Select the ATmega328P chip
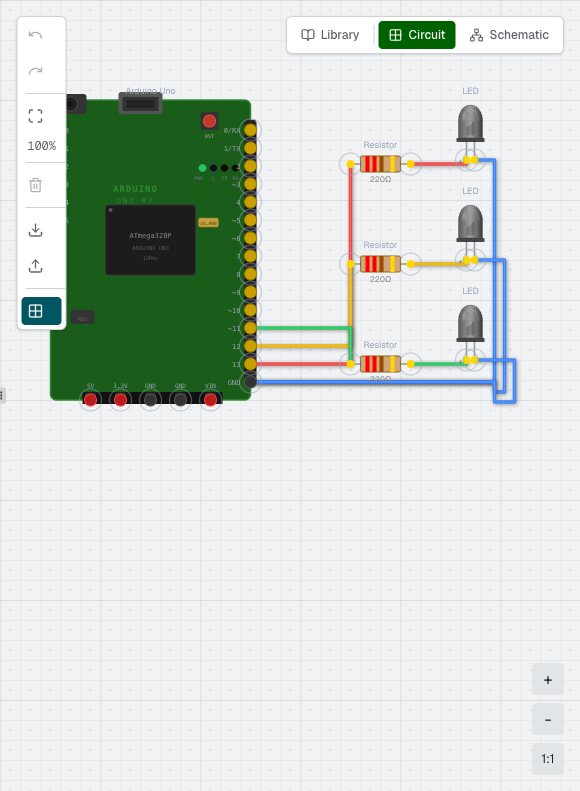 tap(150, 240)
